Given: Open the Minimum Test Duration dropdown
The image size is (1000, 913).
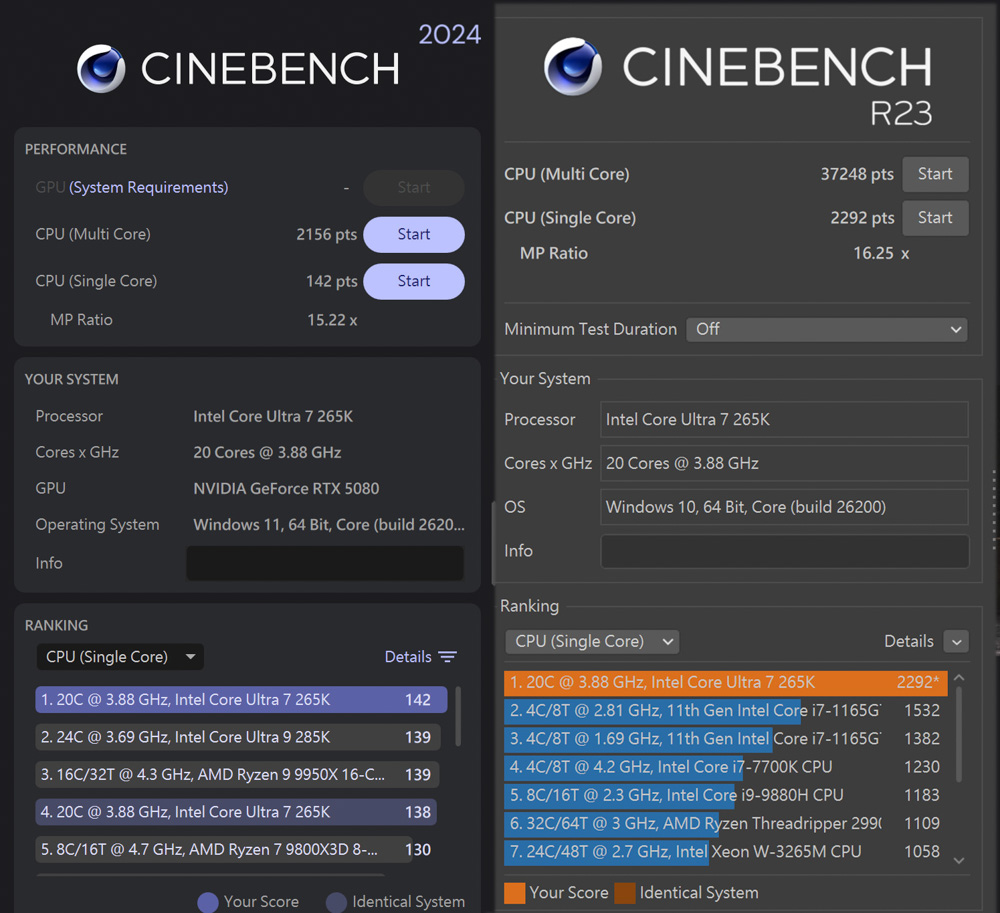Looking at the screenshot, I should coord(826,329).
